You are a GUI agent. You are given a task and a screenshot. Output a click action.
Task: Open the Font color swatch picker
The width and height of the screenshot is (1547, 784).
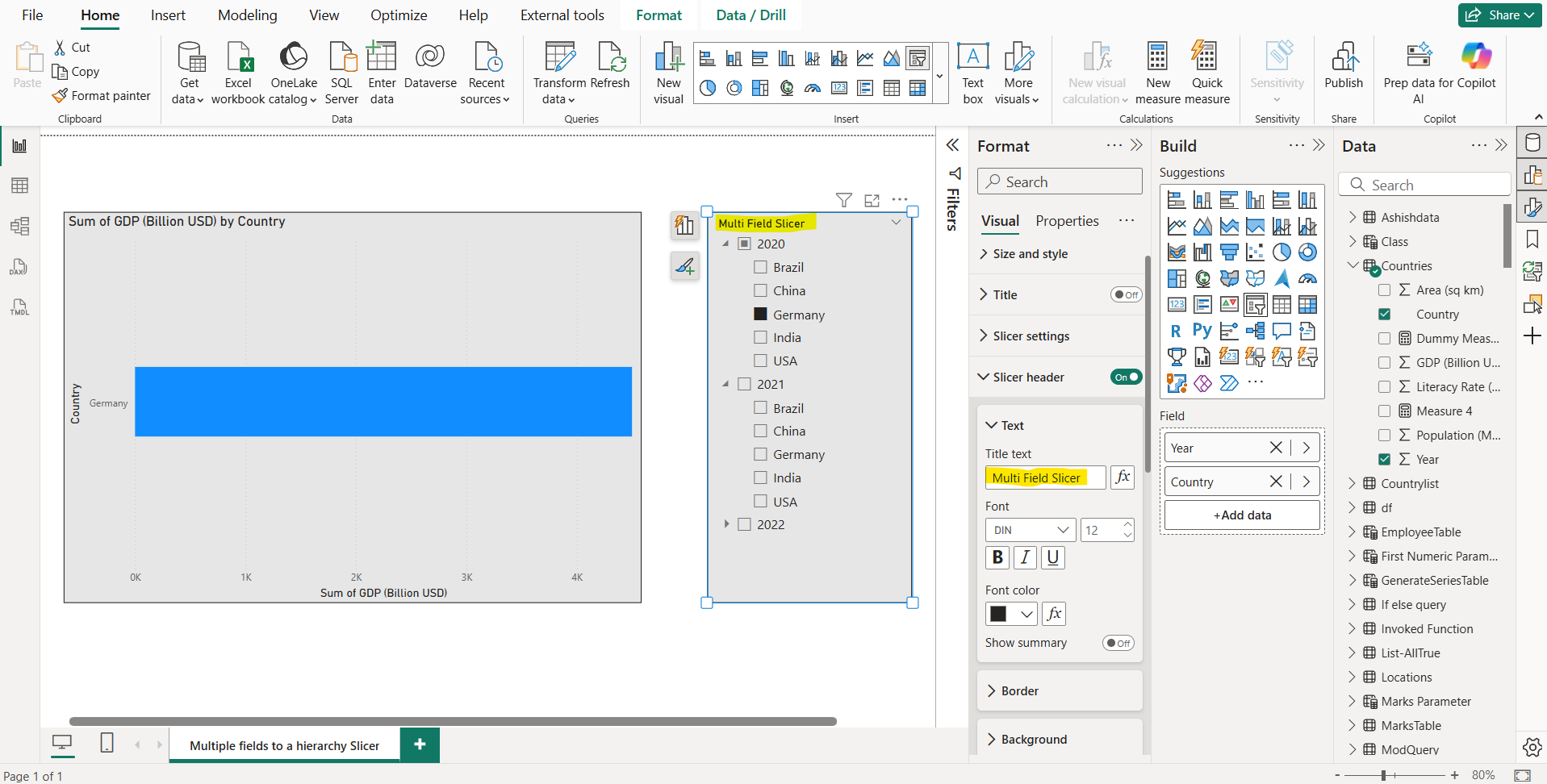pos(1011,614)
